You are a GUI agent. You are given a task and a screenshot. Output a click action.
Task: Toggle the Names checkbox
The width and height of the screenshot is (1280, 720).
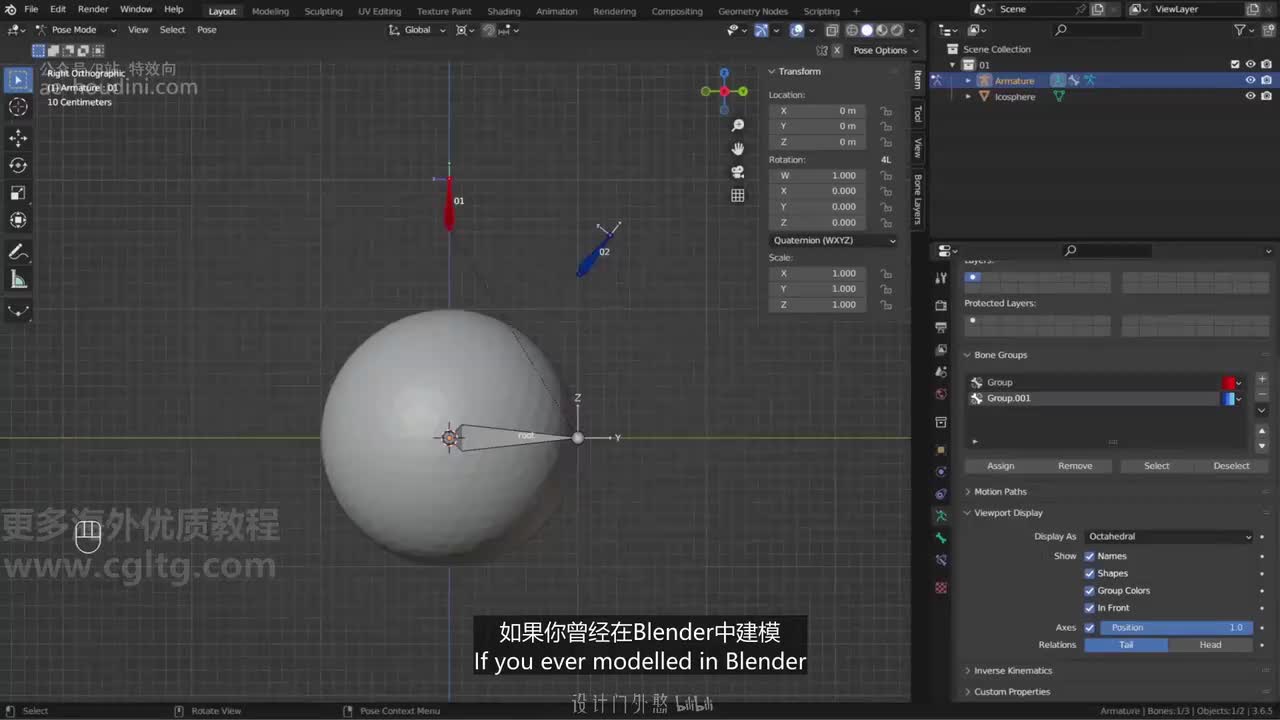[1090, 556]
